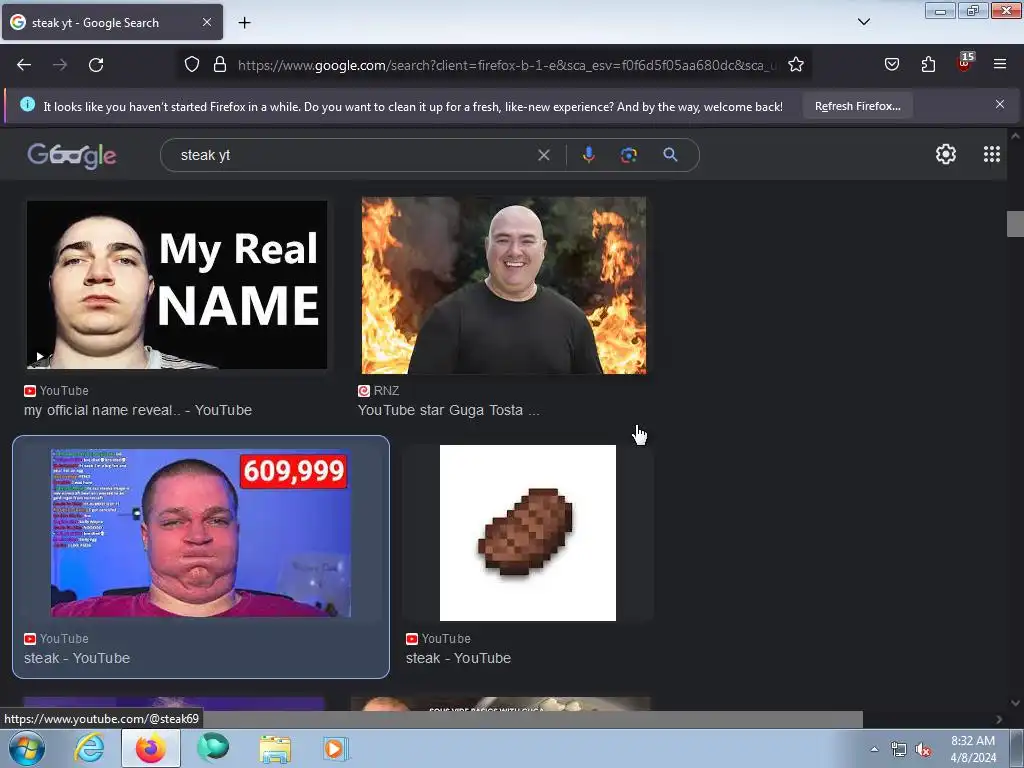The image size is (1024, 768).
Task: Expand the list all tabs chevron
Action: [x=863, y=22]
